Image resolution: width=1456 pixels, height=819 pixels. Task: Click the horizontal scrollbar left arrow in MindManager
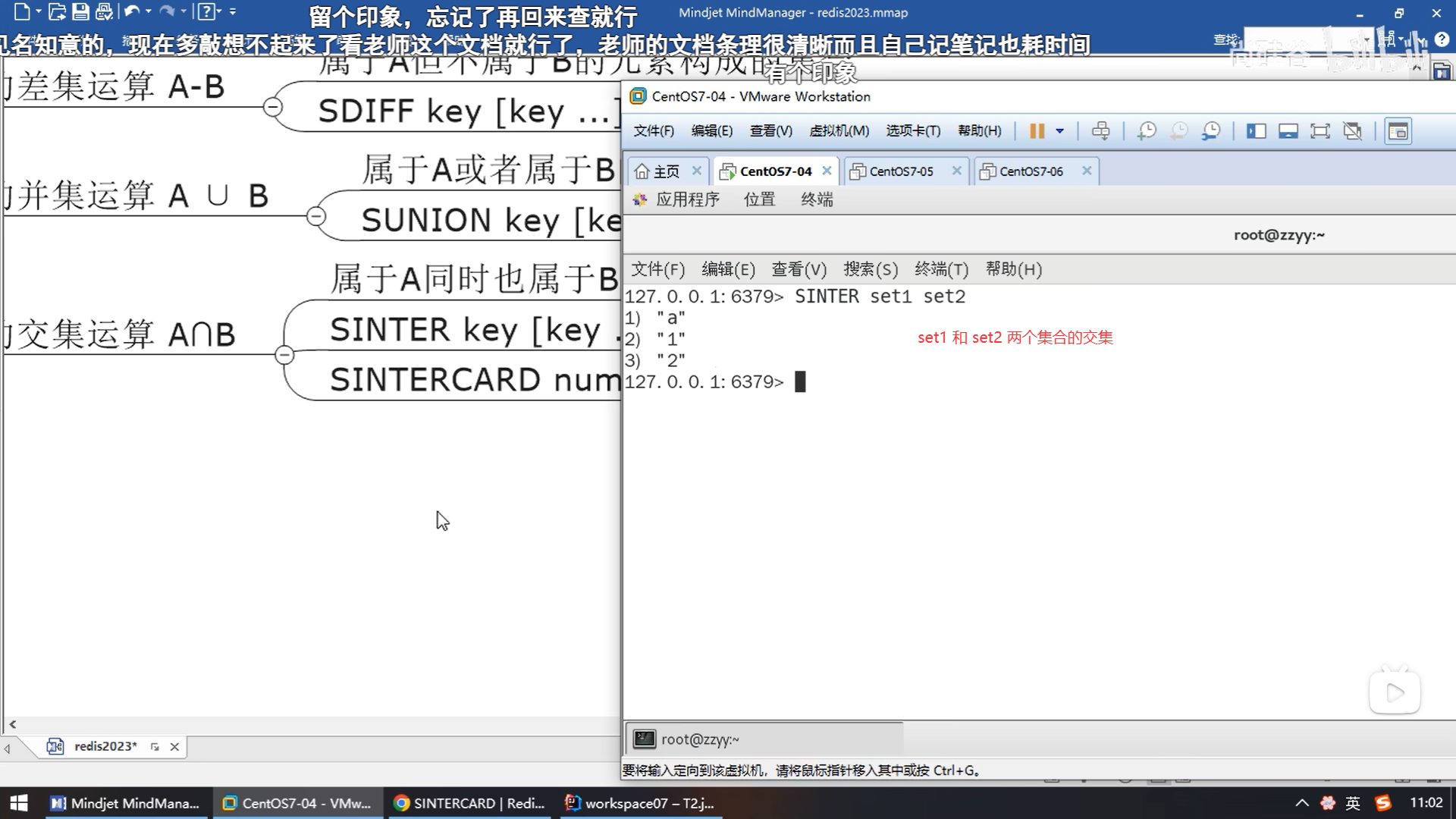coord(12,724)
